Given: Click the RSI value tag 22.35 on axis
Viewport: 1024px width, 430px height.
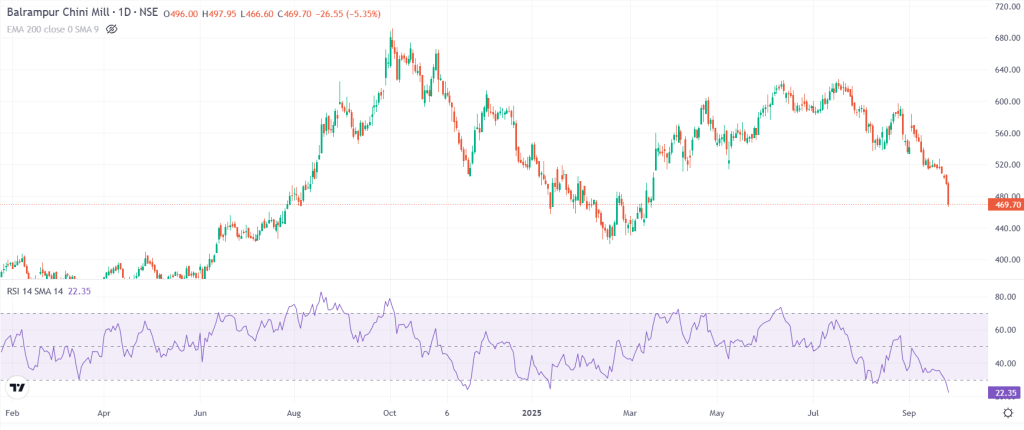Looking at the screenshot, I should click(1005, 392).
